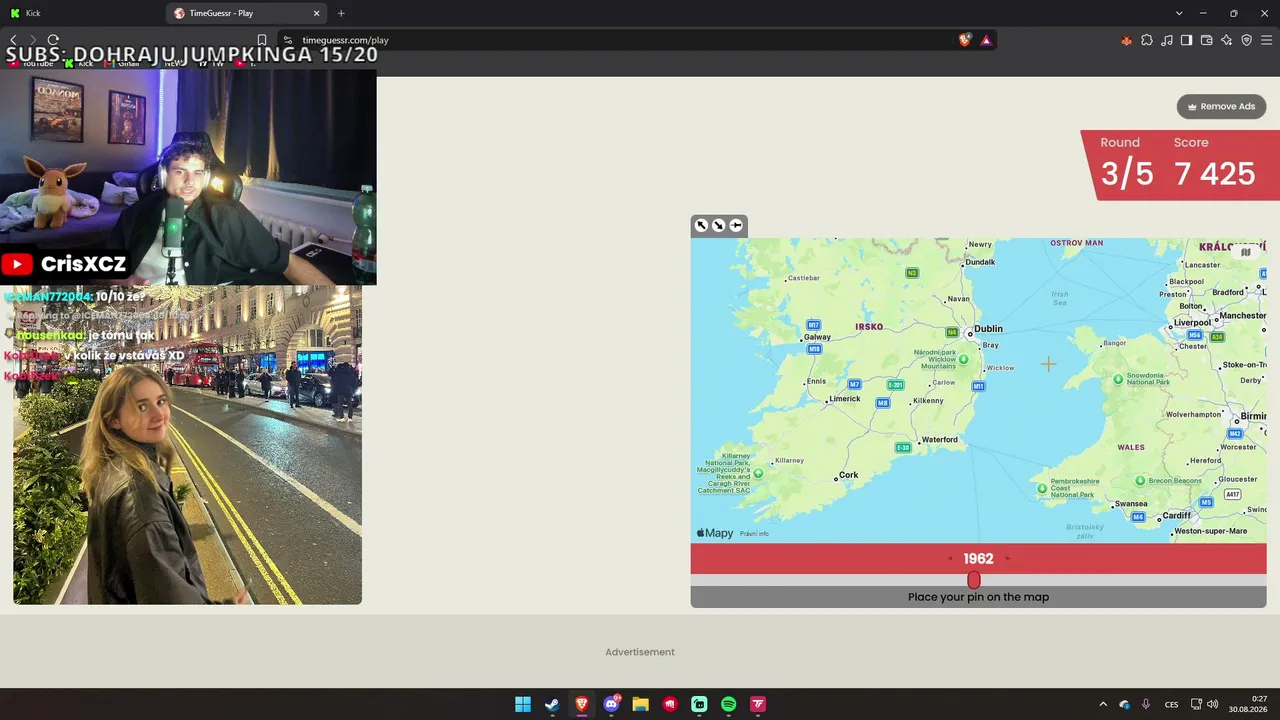Open the media control music-note icon
The image size is (1280, 720).
tap(1167, 40)
